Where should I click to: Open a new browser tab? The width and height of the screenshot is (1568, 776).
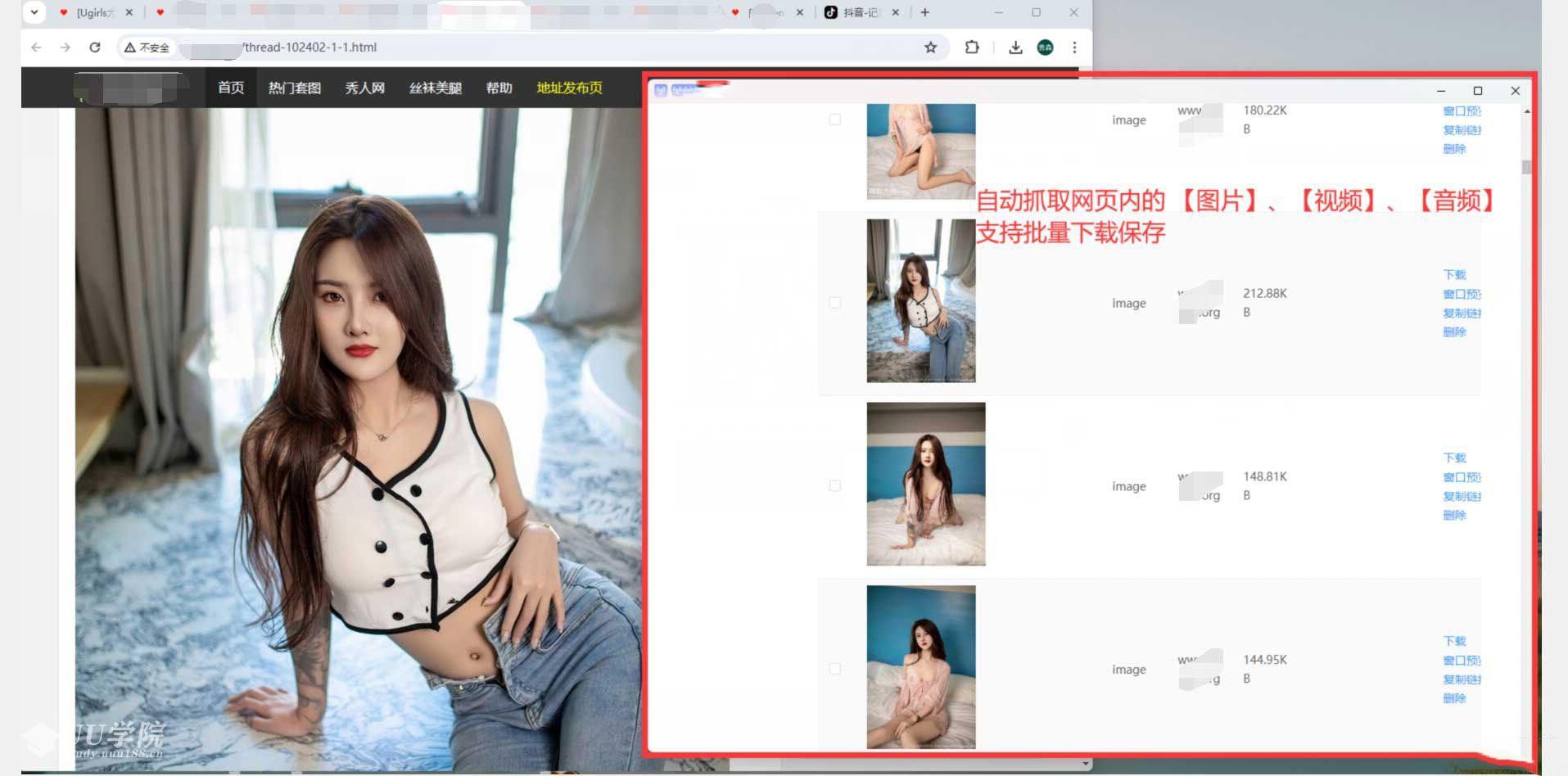click(x=924, y=12)
